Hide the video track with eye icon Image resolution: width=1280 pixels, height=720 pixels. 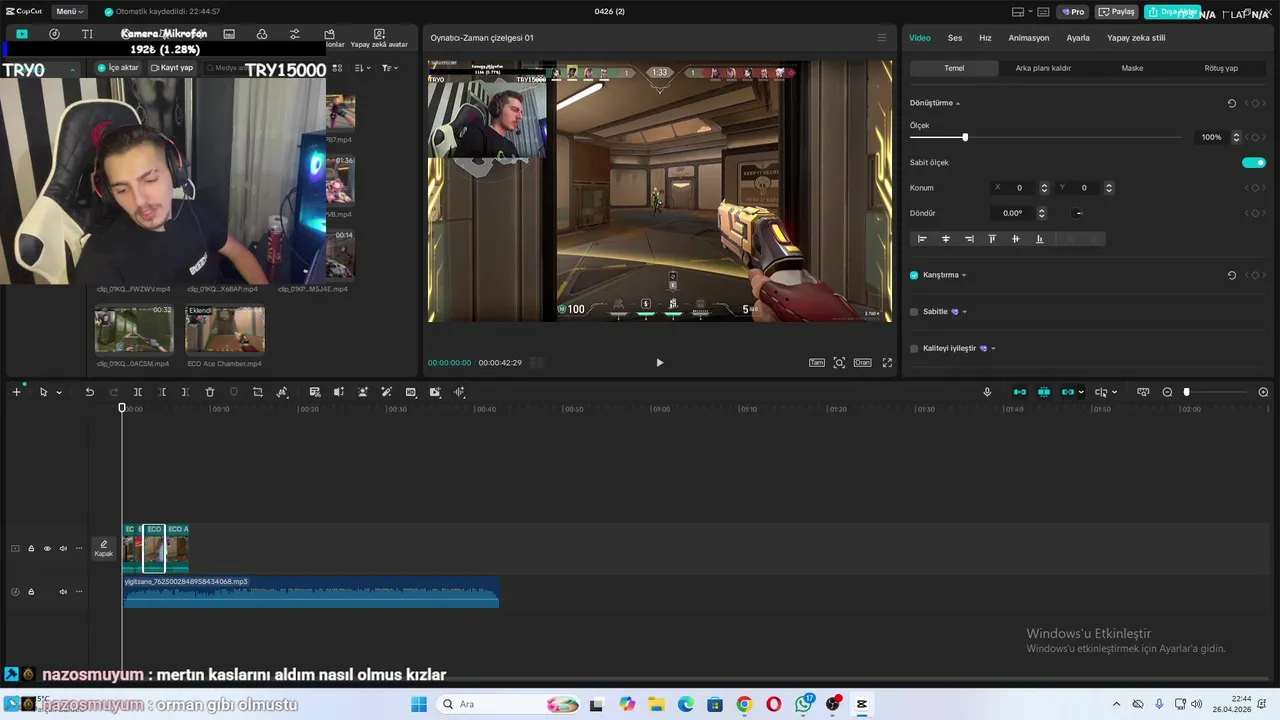click(x=46, y=548)
